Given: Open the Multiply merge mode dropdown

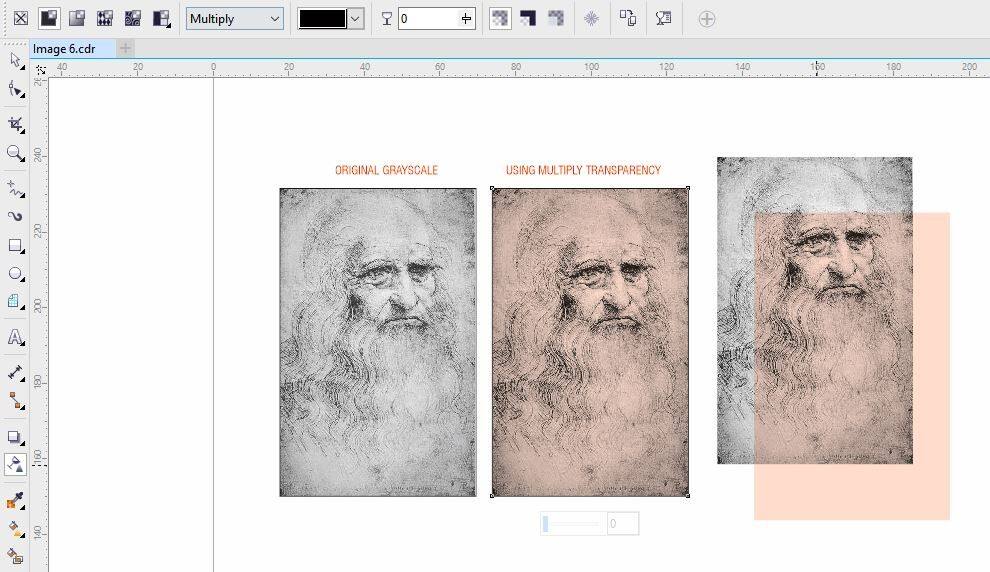Looking at the screenshot, I should (234, 19).
